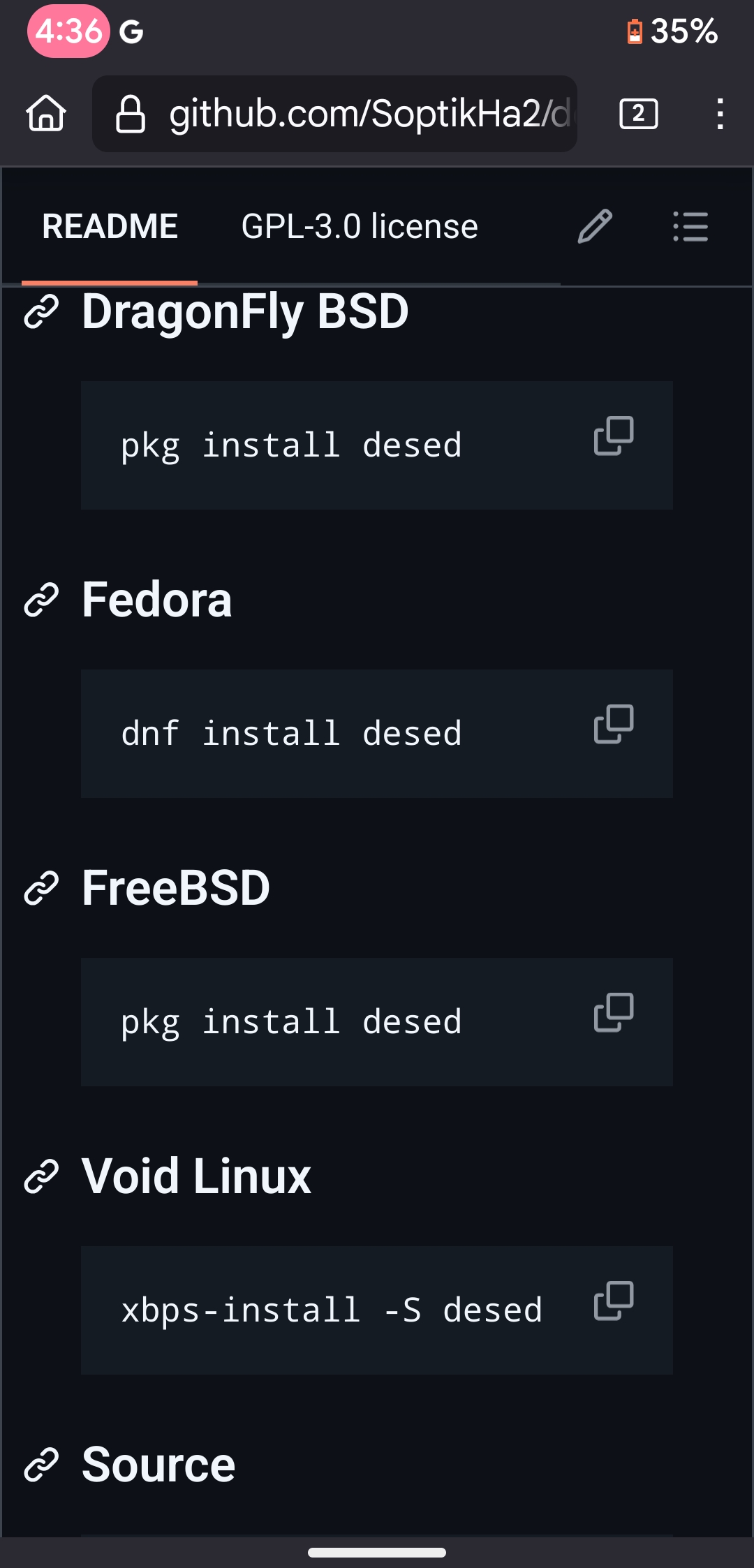The height and width of the screenshot is (1568, 754).
Task: Click the pencil edit README icon
Action: click(x=595, y=227)
